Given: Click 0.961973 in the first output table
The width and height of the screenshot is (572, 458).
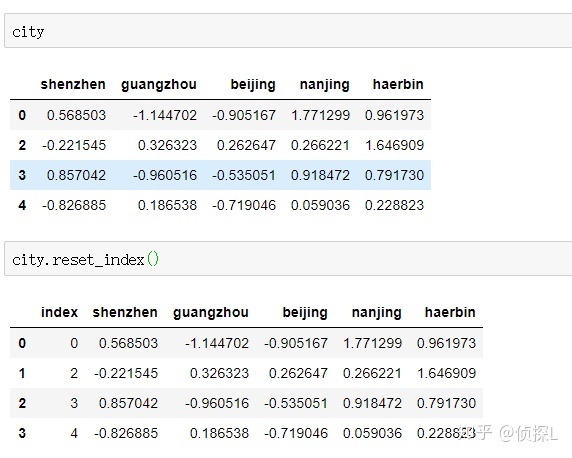Looking at the screenshot, I should (x=394, y=115).
